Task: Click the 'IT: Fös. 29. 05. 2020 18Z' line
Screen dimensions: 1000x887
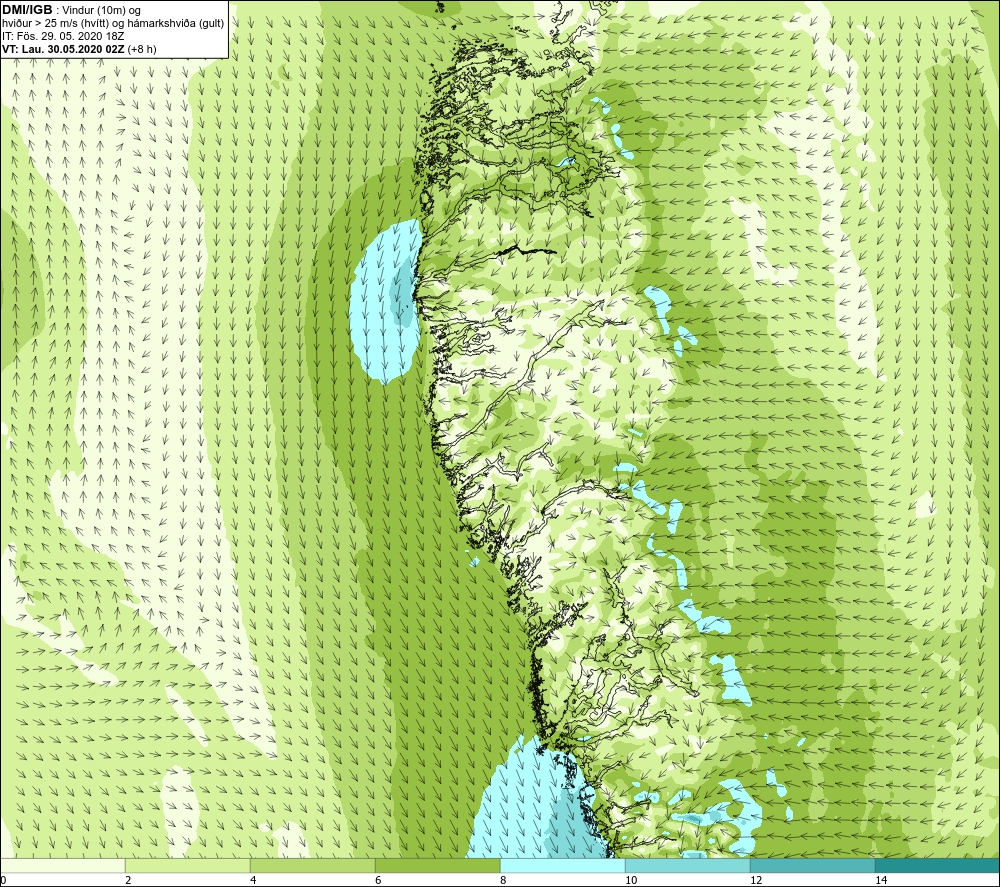Action: click(63, 36)
